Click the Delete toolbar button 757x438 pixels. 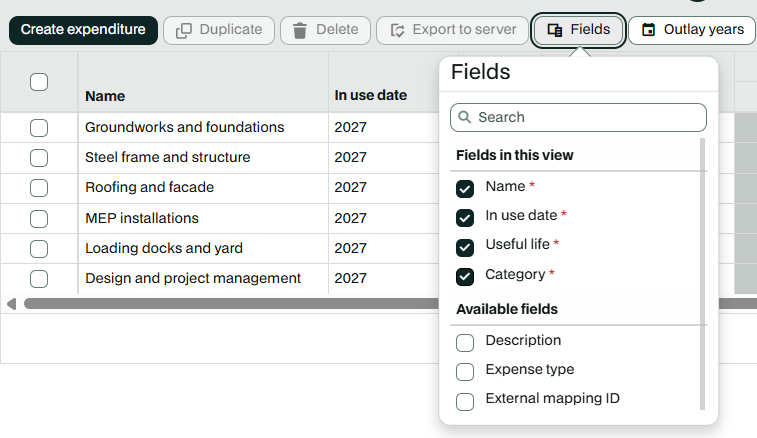pos(325,30)
